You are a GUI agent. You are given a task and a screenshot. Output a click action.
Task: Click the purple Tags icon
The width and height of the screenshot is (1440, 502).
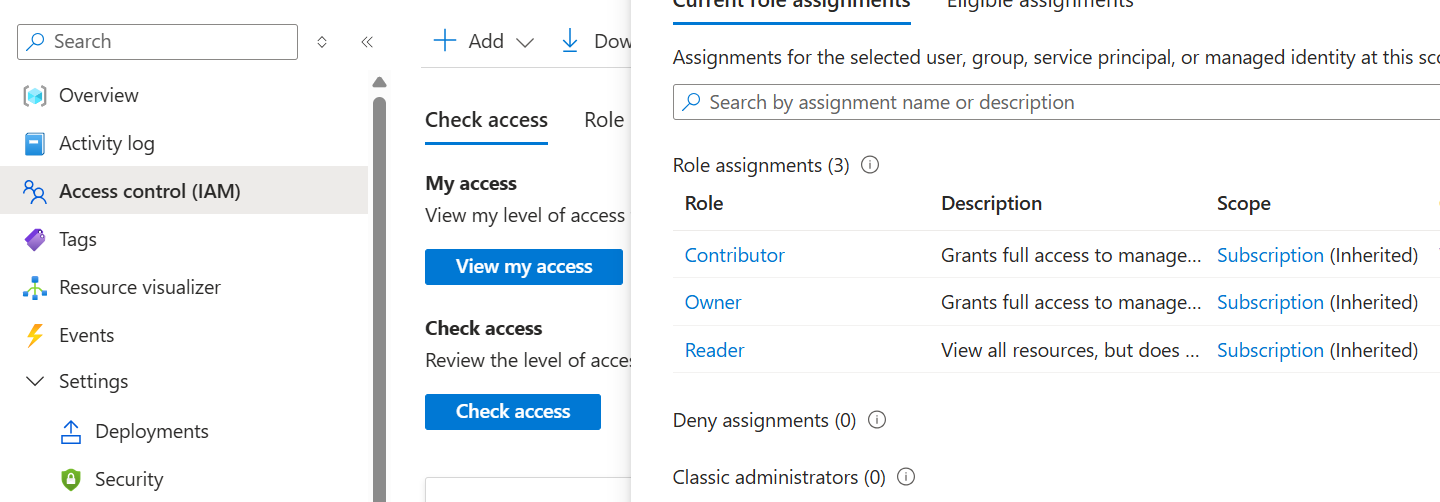(x=35, y=240)
